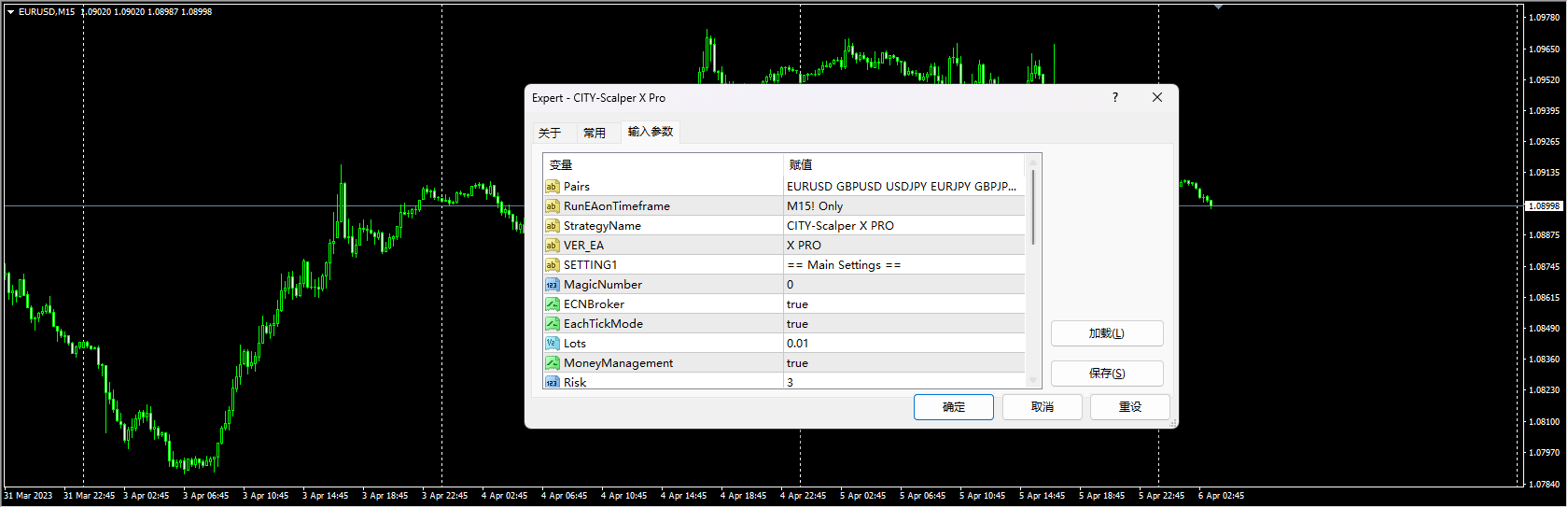
Task: Click the '6 Apr 02:45' time axis label
Action: [1221, 496]
